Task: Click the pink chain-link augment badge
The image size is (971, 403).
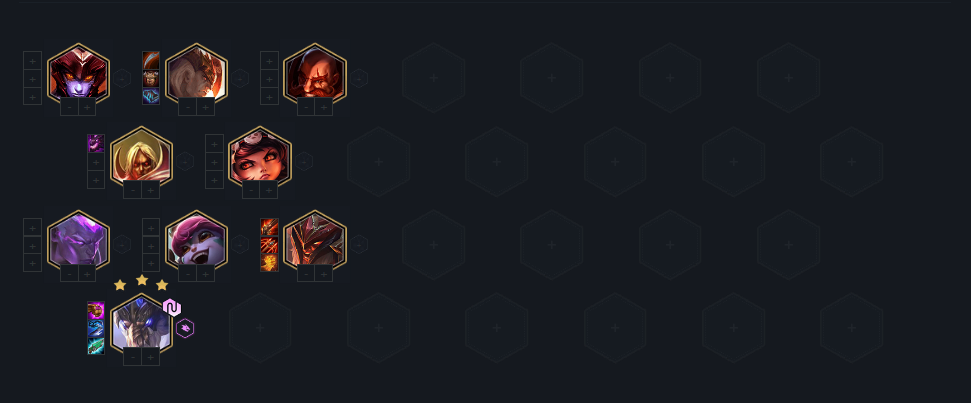Action: click(172, 307)
